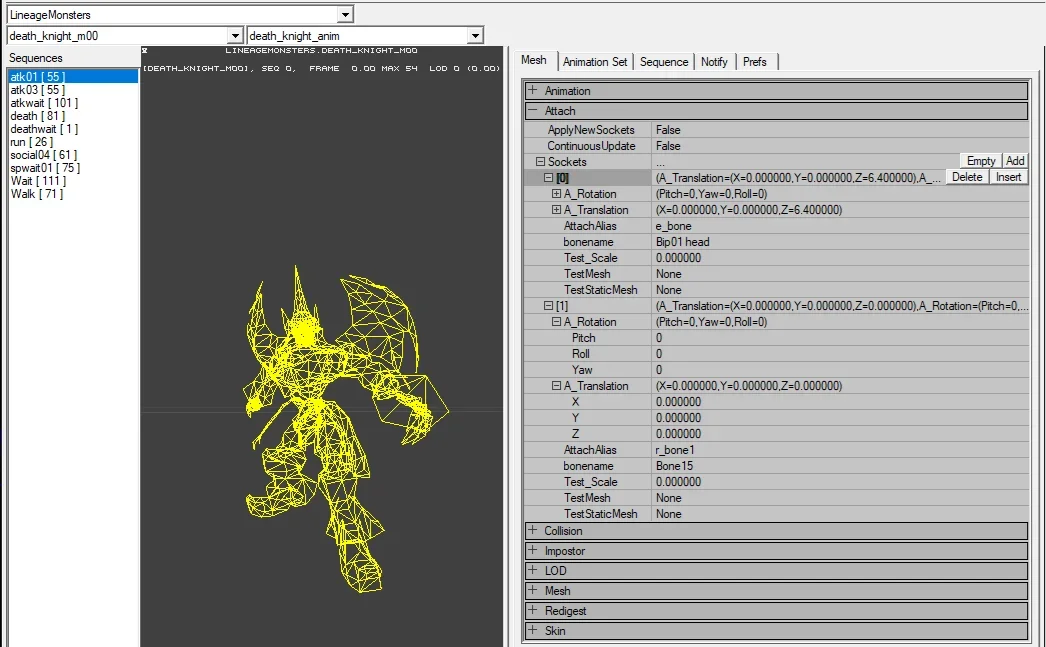Open the death_knight_m00 mesh dropdown

point(235,35)
